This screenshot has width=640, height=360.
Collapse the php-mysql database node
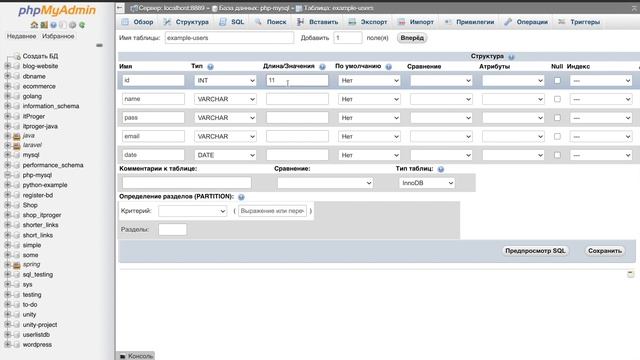coord(7,175)
